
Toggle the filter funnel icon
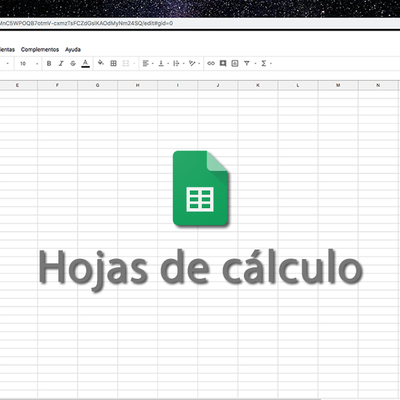coord(247,63)
